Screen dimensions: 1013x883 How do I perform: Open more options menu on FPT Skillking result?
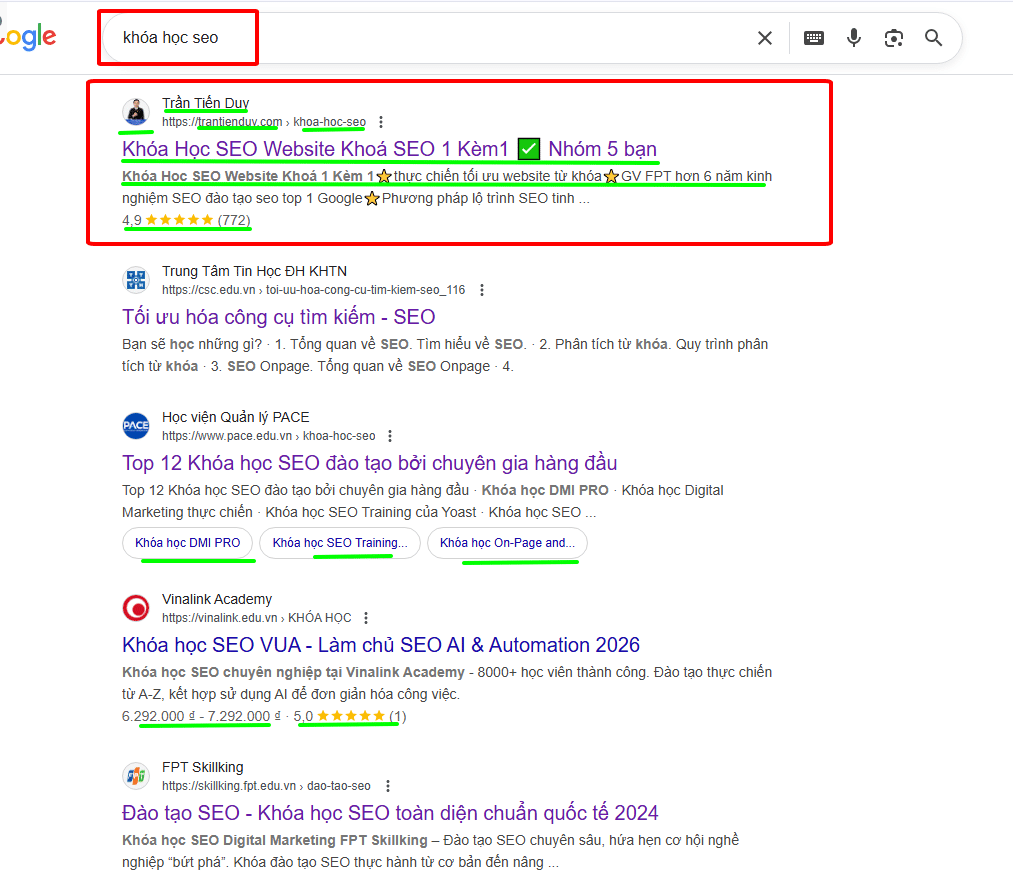click(x=388, y=785)
